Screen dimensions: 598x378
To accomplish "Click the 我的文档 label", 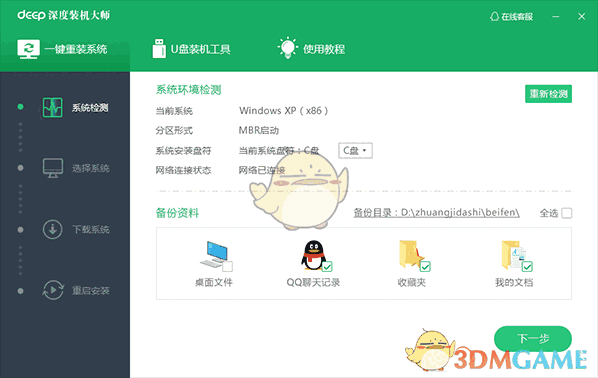I will 514,282.
